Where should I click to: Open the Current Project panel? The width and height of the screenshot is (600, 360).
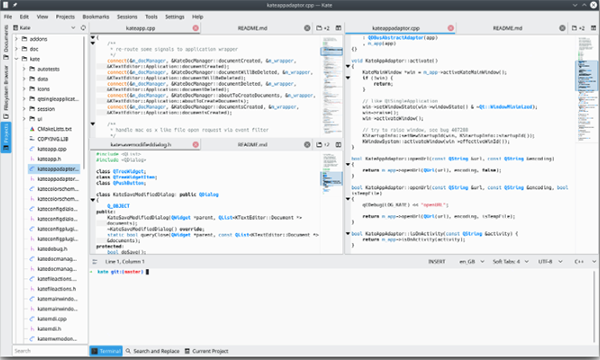click(206, 351)
